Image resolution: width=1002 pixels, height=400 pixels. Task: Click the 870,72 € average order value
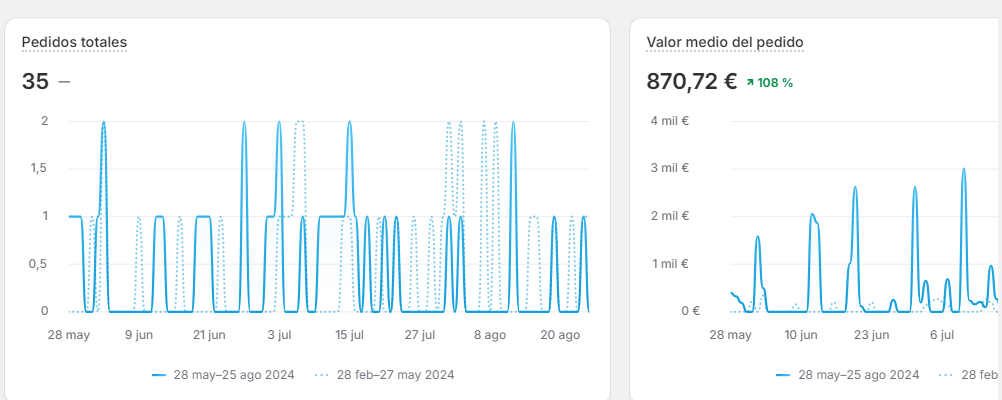(x=692, y=82)
